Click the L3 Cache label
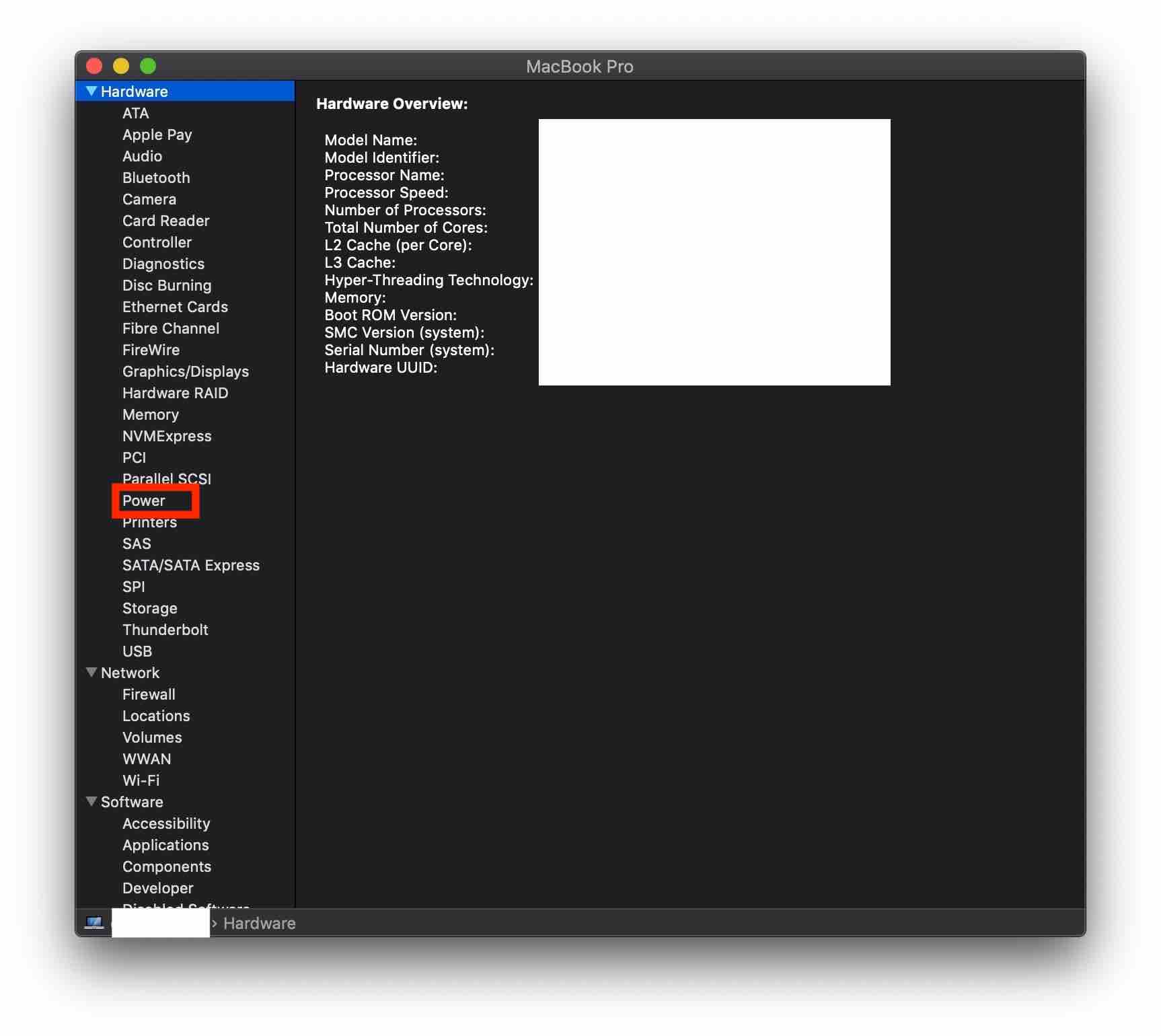The width and height of the screenshot is (1161, 1036). (360, 262)
